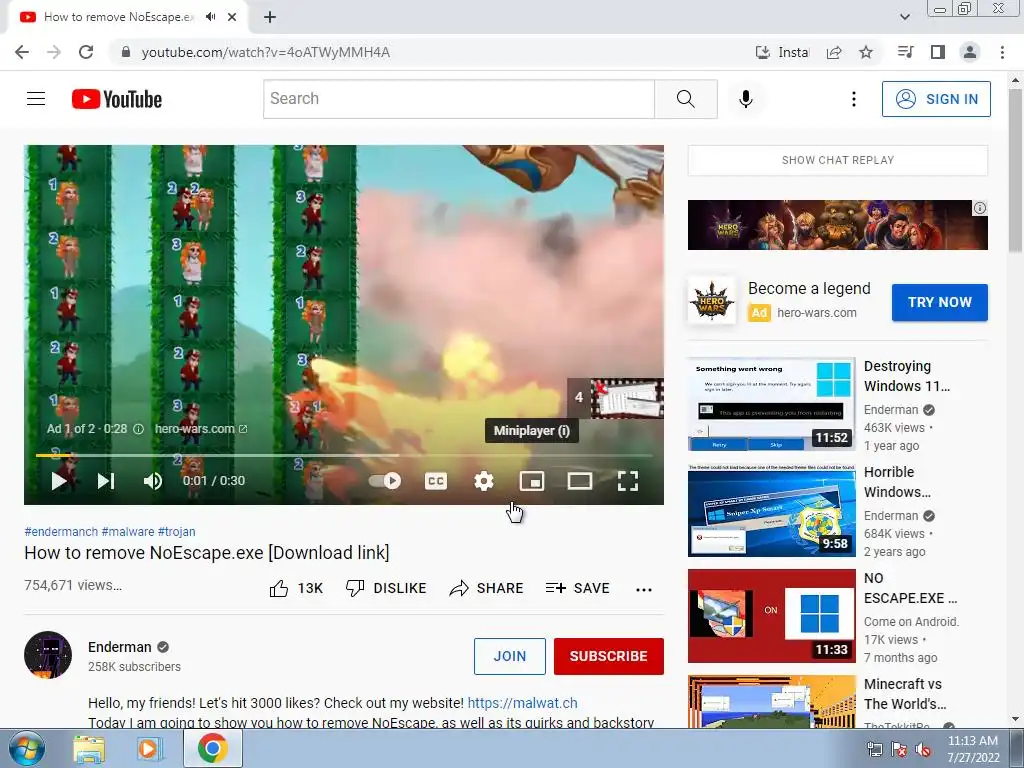Click the next ad preview thumbnail
The height and width of the screenshot is (768, 1024).
tap(627, 398)
